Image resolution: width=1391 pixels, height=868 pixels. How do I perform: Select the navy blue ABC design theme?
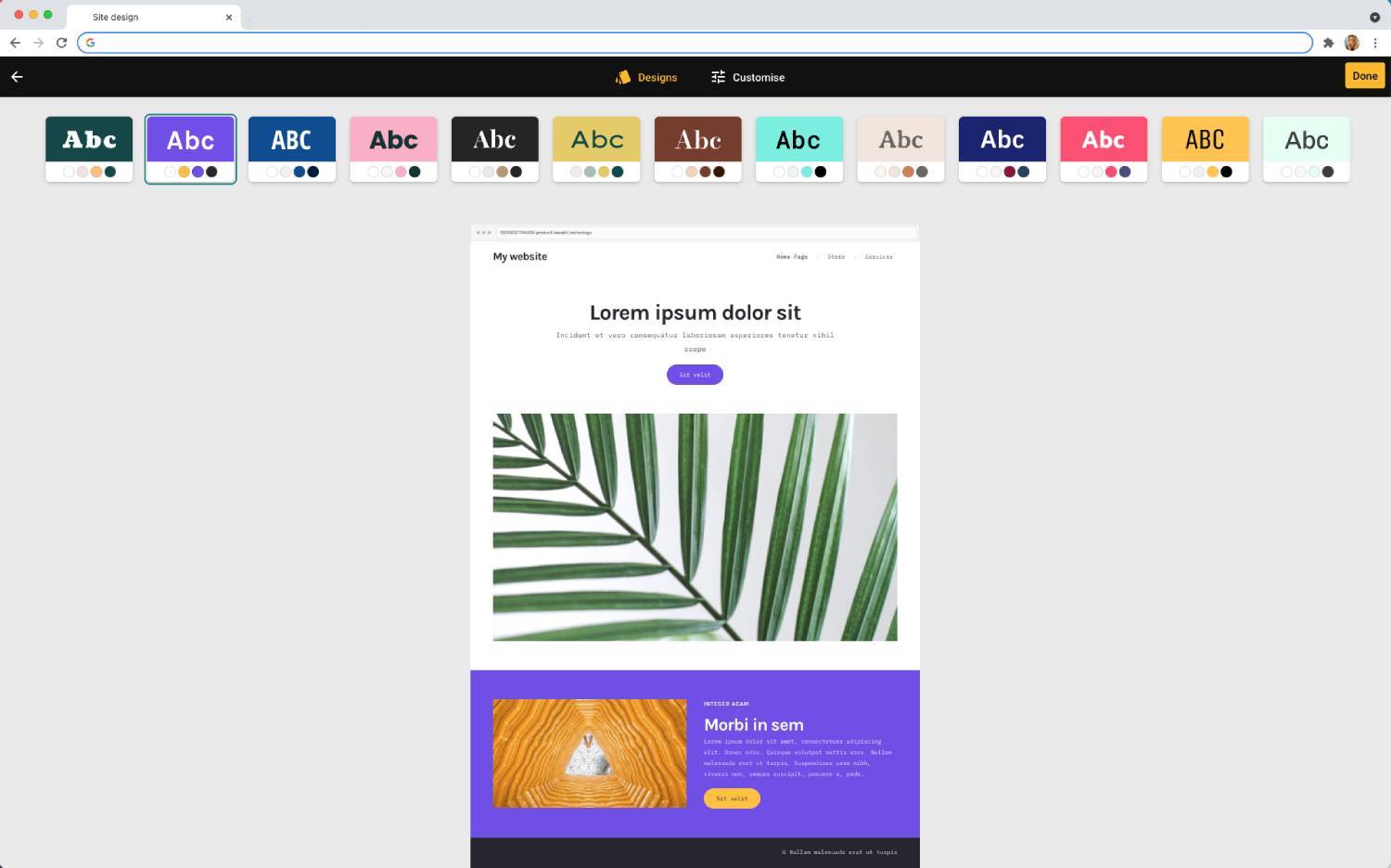click(x=291, y=148)
